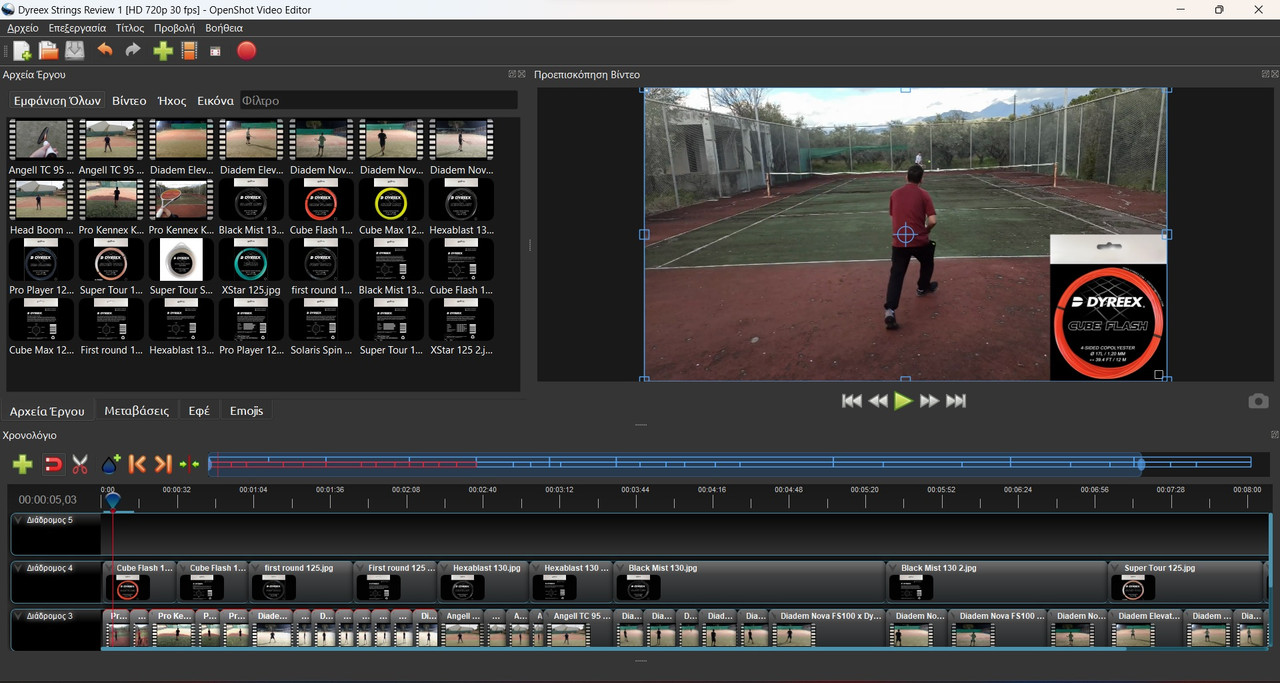1280x683 pixels.
Task: Open the Επεξεργασία menu
Action: (x=77, y=28)
